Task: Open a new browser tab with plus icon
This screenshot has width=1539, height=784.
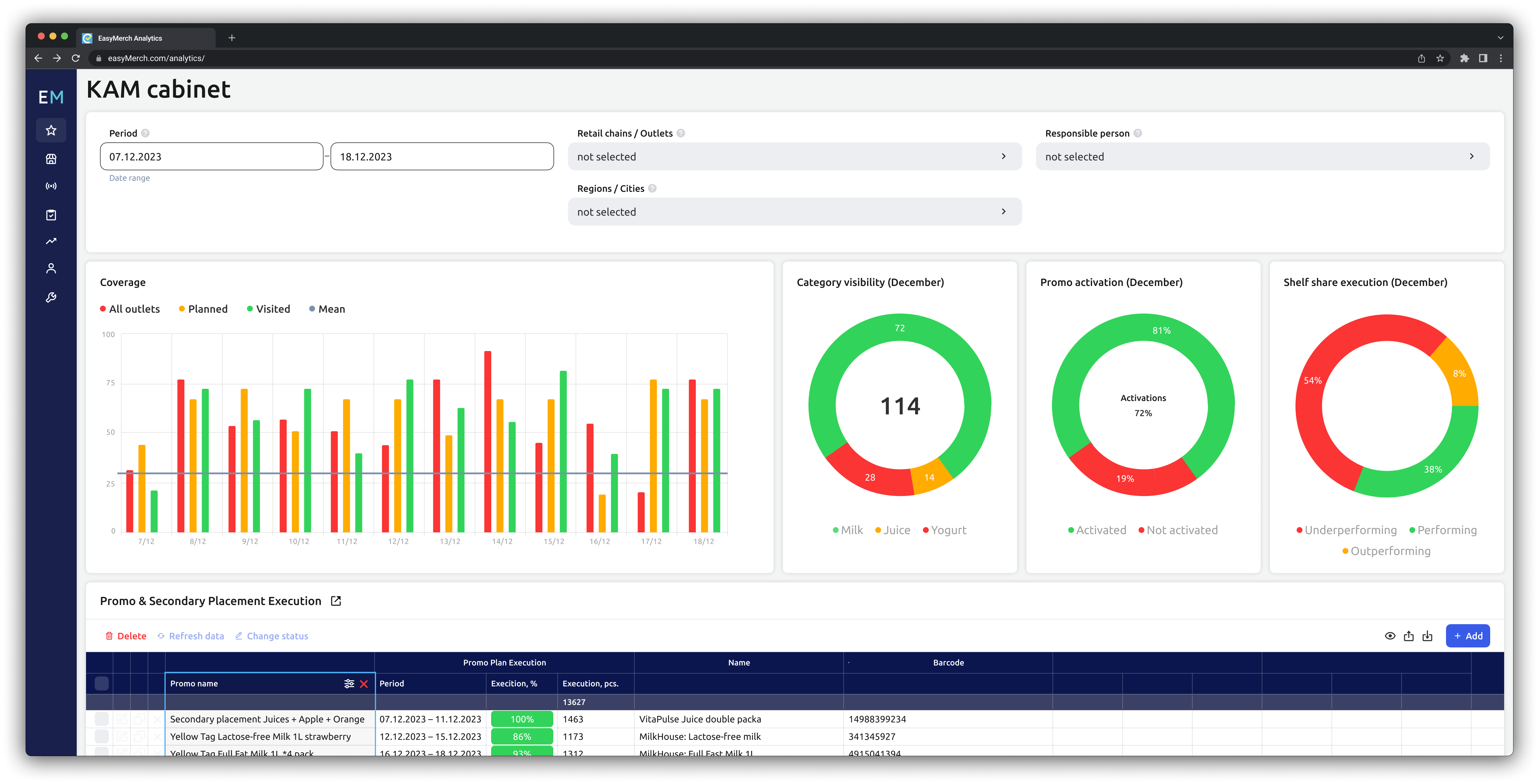Action: coord(232,38)
